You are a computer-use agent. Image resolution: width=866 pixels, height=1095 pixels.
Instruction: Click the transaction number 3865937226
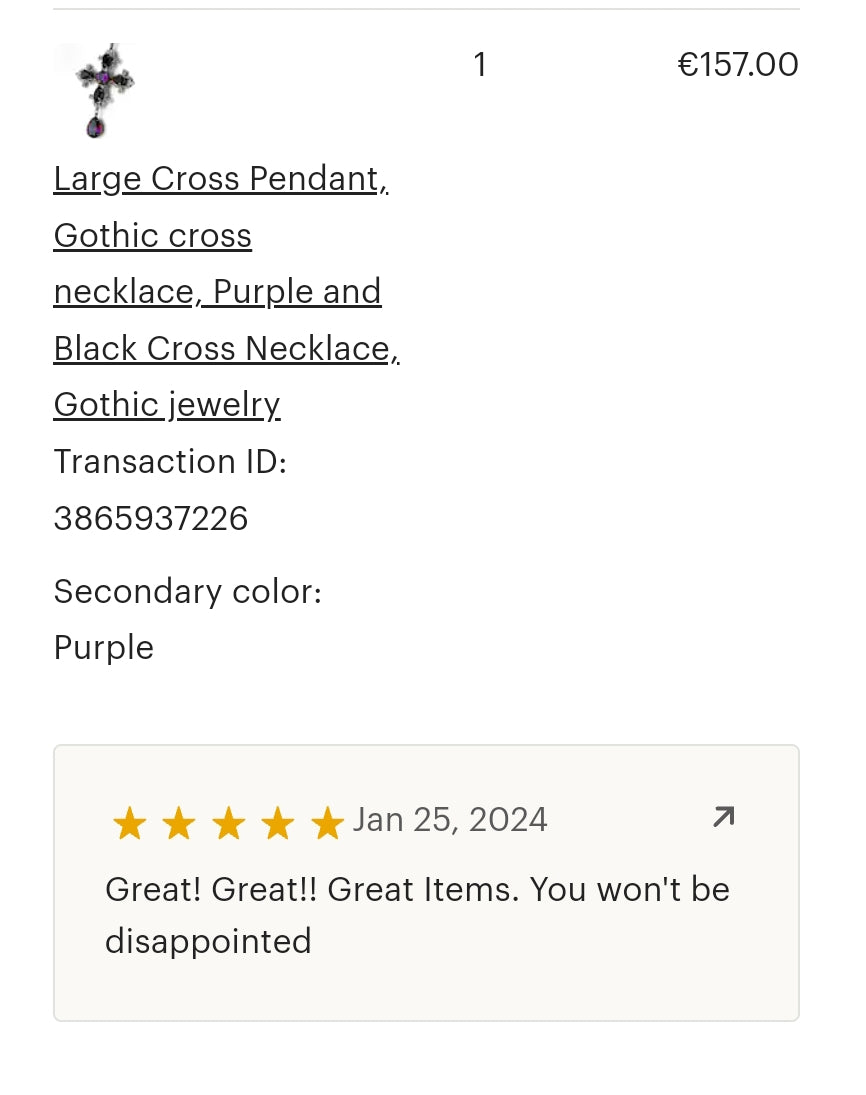pyautogui.click(x=150, y=518)
